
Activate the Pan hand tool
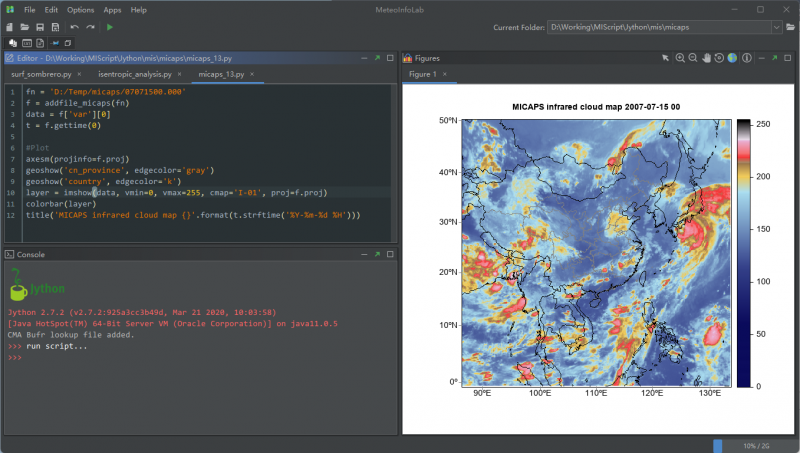(x=706, y=58)
